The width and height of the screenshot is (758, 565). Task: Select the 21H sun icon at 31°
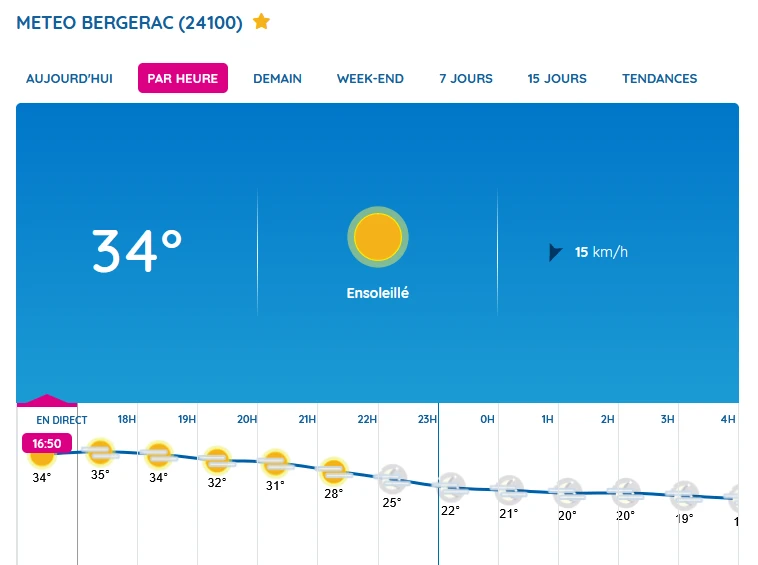coord(275,463)
